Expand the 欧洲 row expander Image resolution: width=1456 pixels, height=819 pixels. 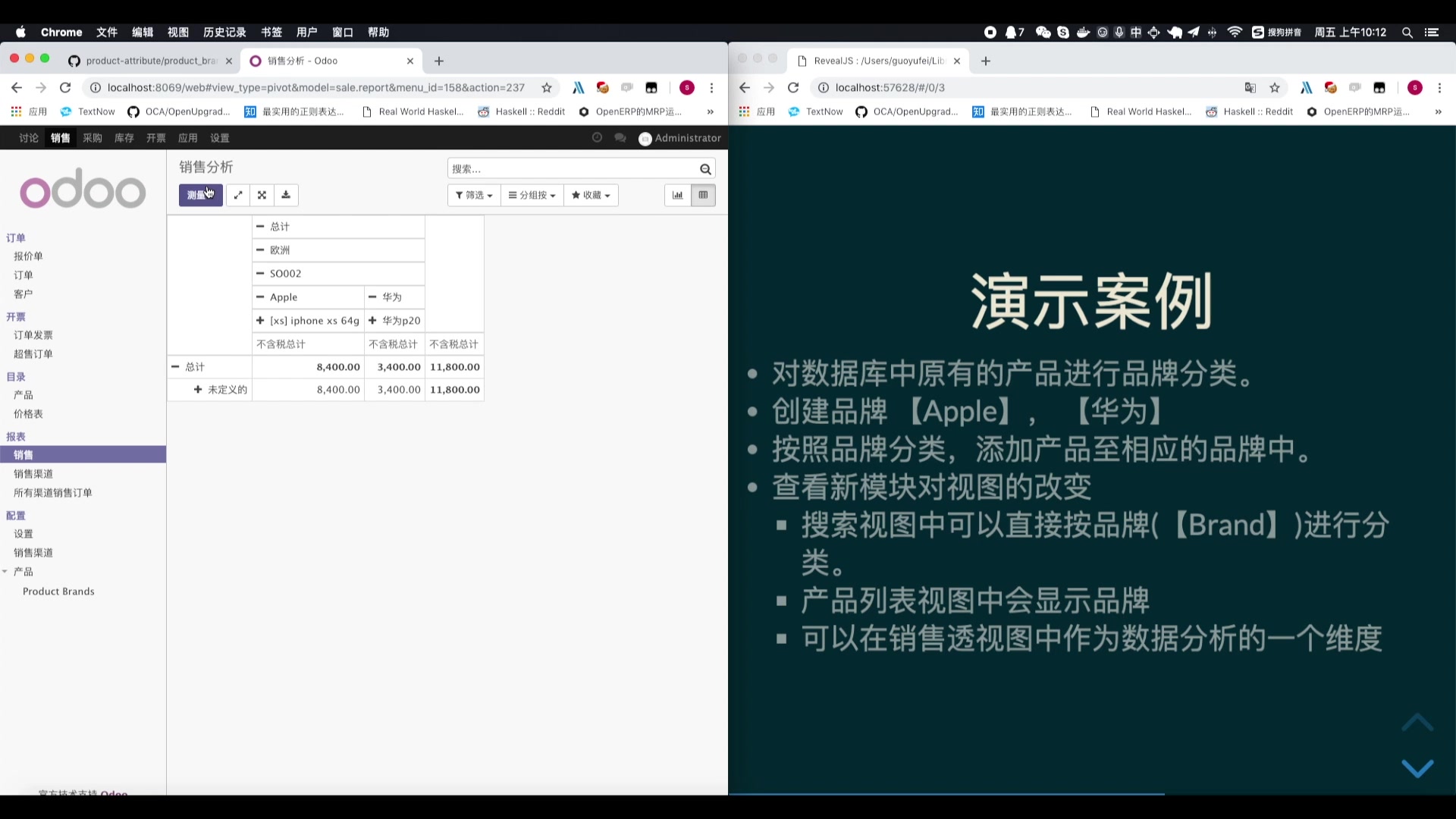pos(261,250)
